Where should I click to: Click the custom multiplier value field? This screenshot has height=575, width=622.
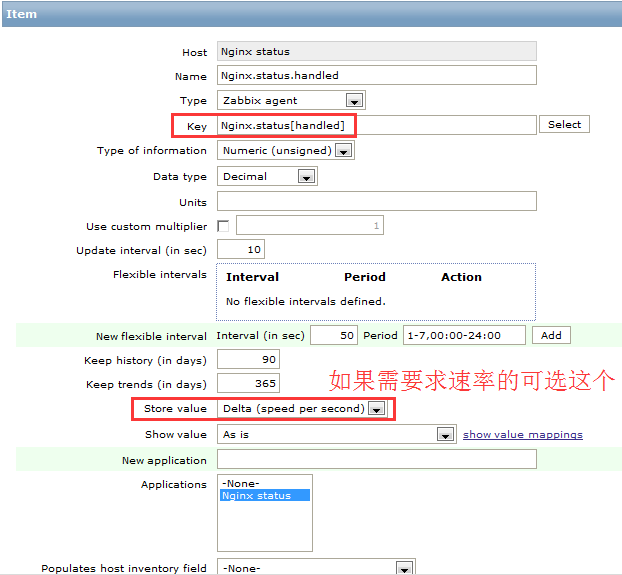tap(310, 225)
